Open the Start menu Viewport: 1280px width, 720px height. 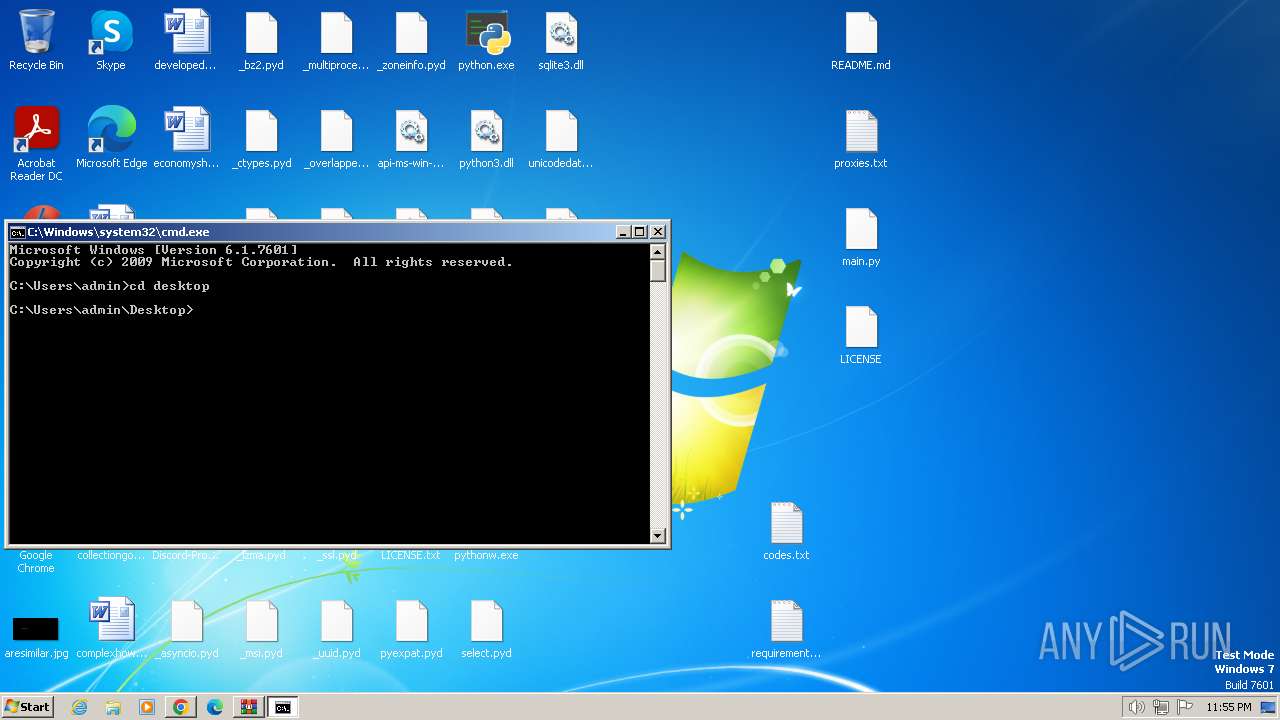28,706
